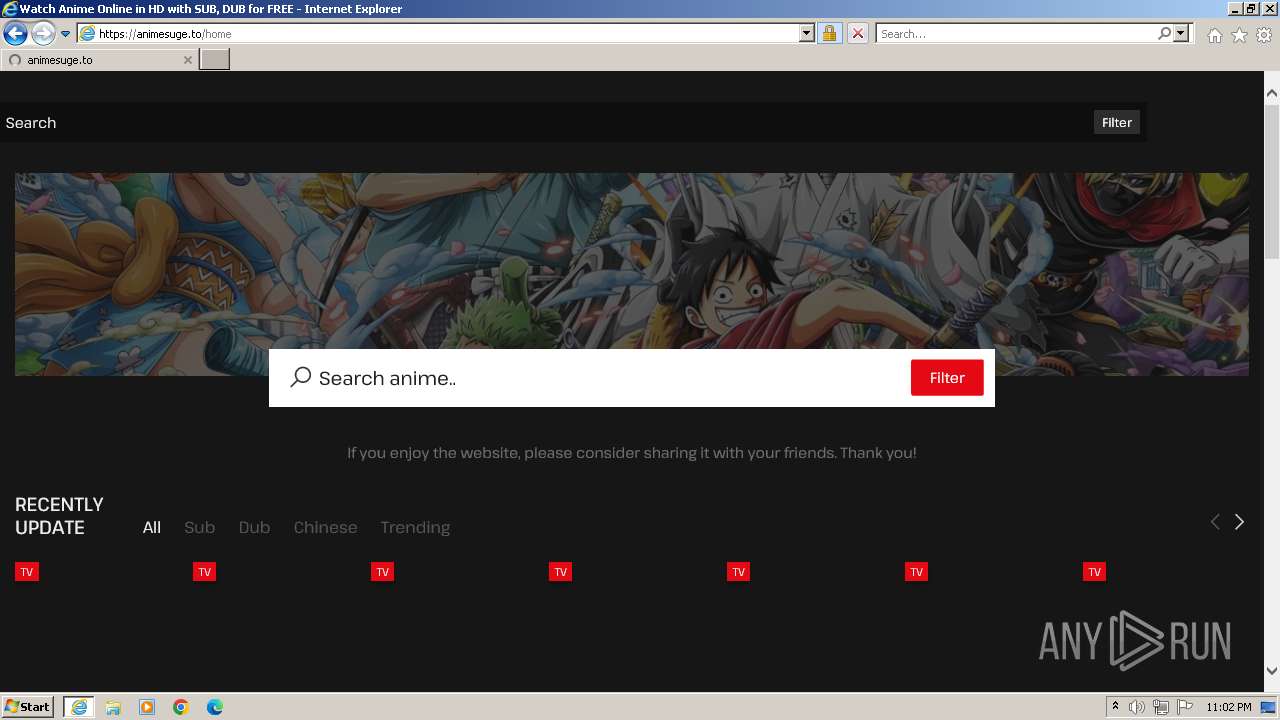The image size is (1280, 720).
Task: Select the animesuge.to tab
Action: tap(99, 60)
